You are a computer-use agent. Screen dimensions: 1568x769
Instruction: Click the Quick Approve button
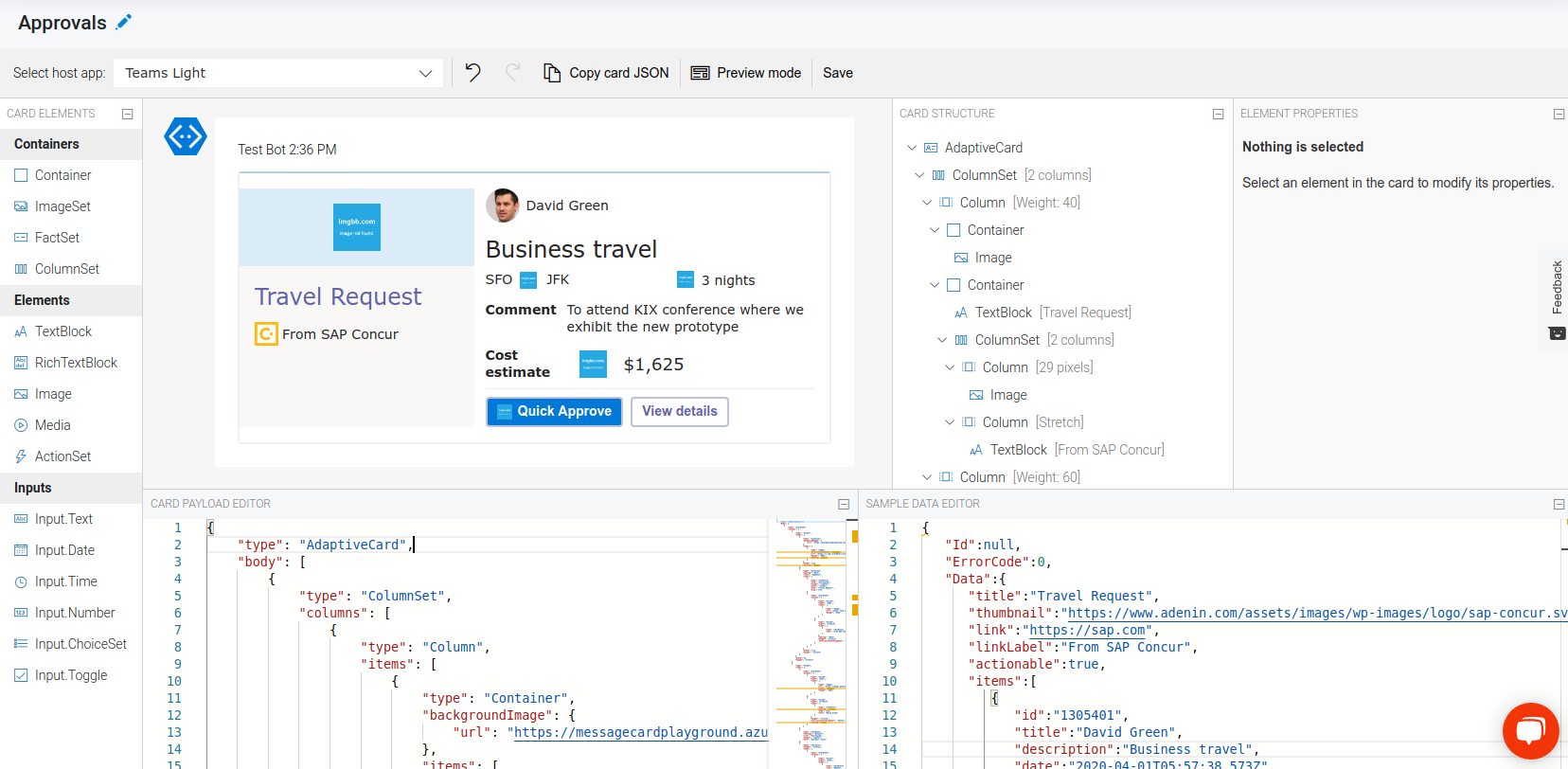click(x=554, y=411)
